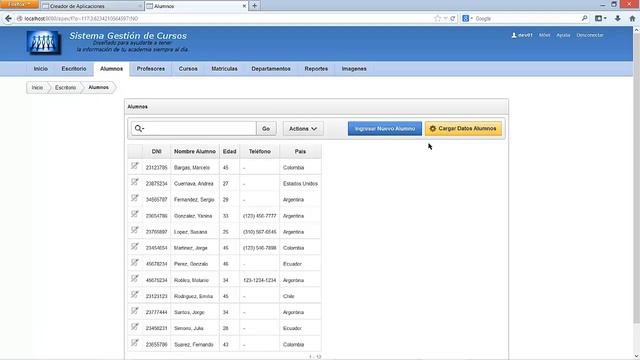Open the Firefox application menu button

click(19, 4)
